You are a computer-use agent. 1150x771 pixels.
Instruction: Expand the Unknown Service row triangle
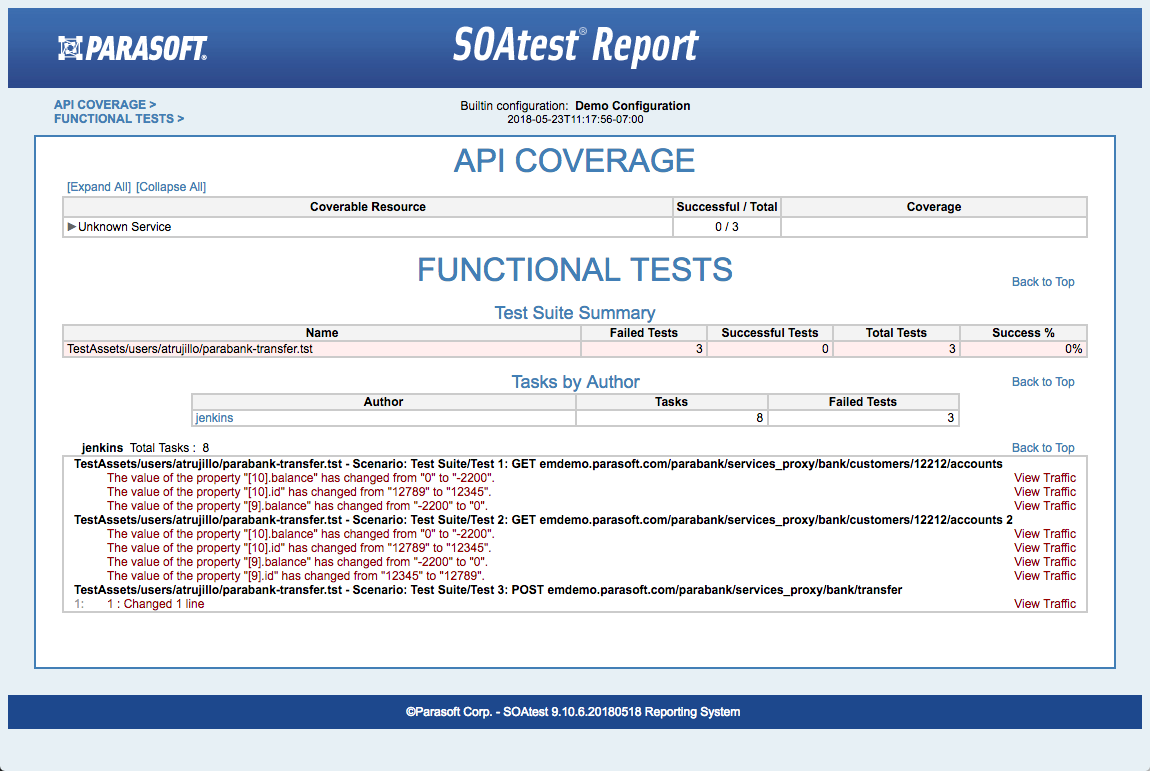coord(72,227)
